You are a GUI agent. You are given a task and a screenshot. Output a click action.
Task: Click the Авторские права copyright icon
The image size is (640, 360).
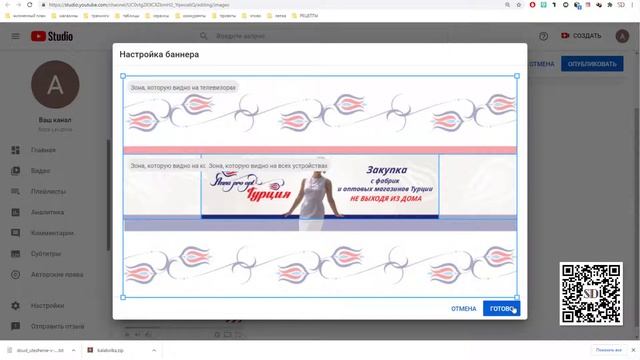click(x=16, y=275)
